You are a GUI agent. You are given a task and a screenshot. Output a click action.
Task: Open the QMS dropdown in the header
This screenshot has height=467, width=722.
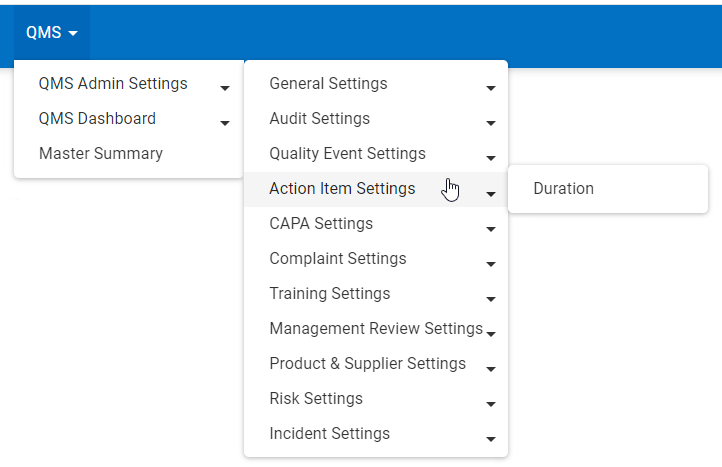tap(51, 32)
